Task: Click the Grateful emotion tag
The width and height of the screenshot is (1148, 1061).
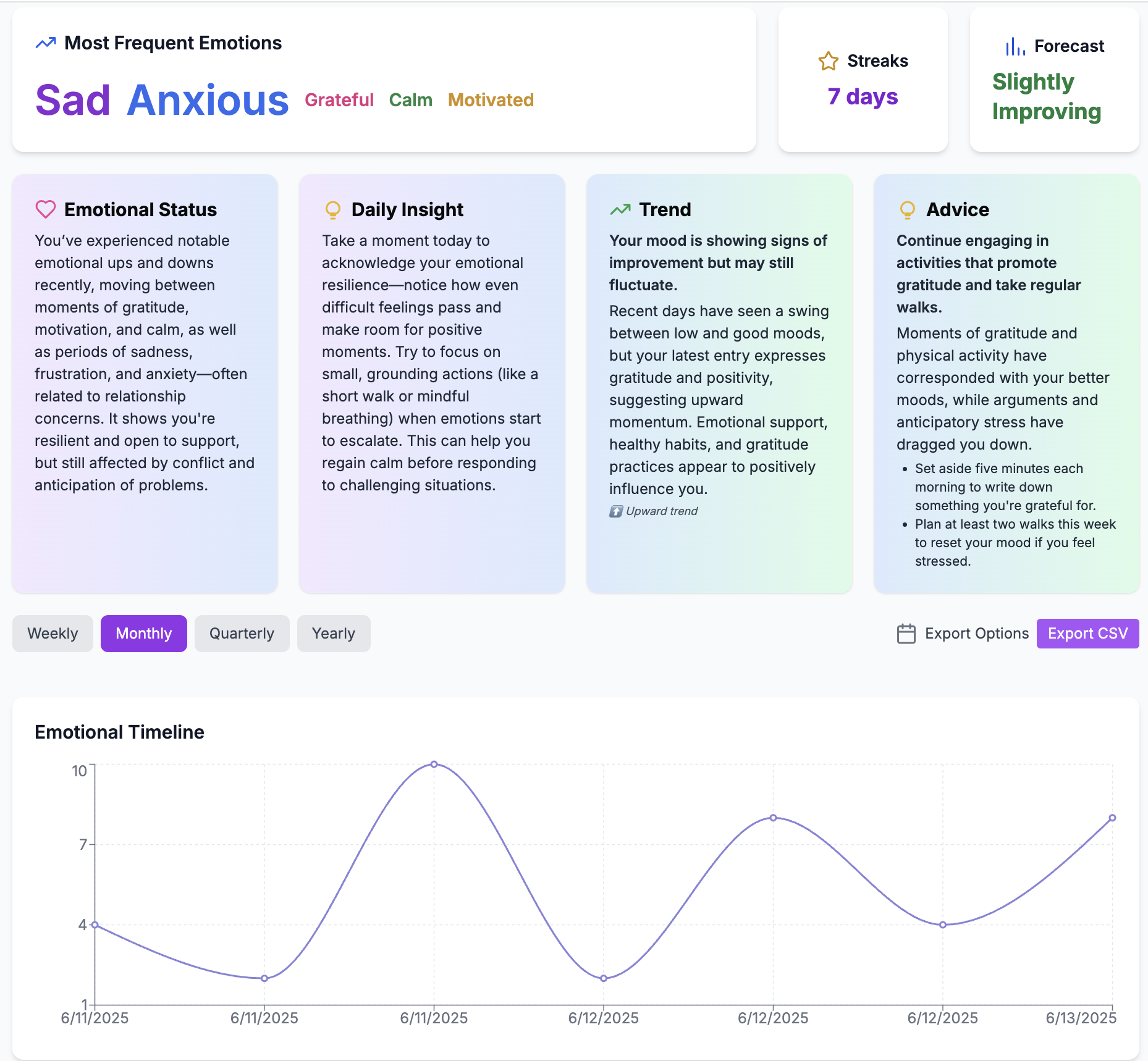Action: (339, 100)
